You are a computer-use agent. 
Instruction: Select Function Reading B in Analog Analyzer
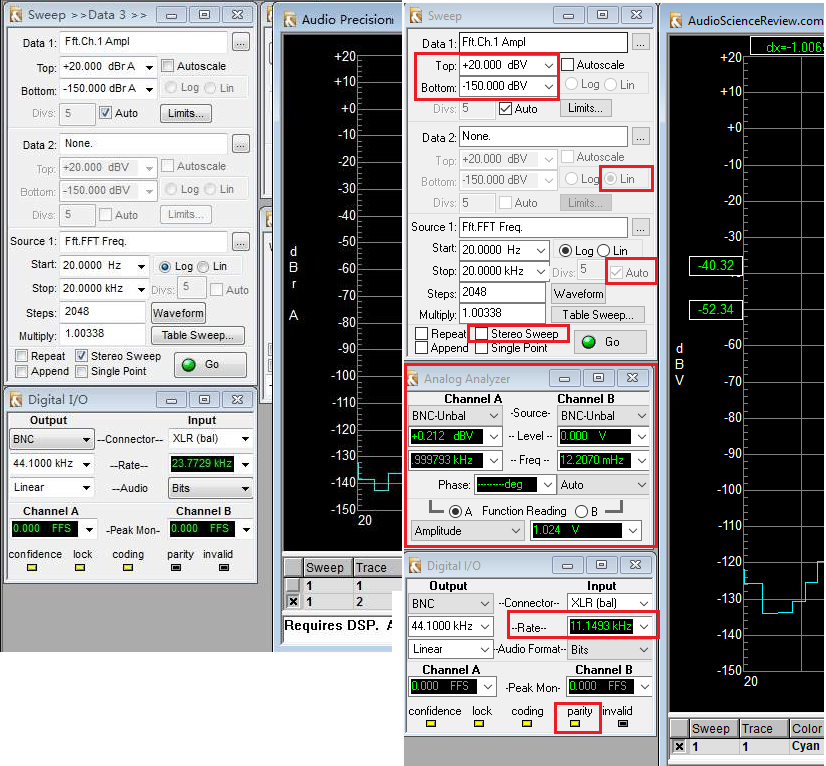click(x=581, y=512)
